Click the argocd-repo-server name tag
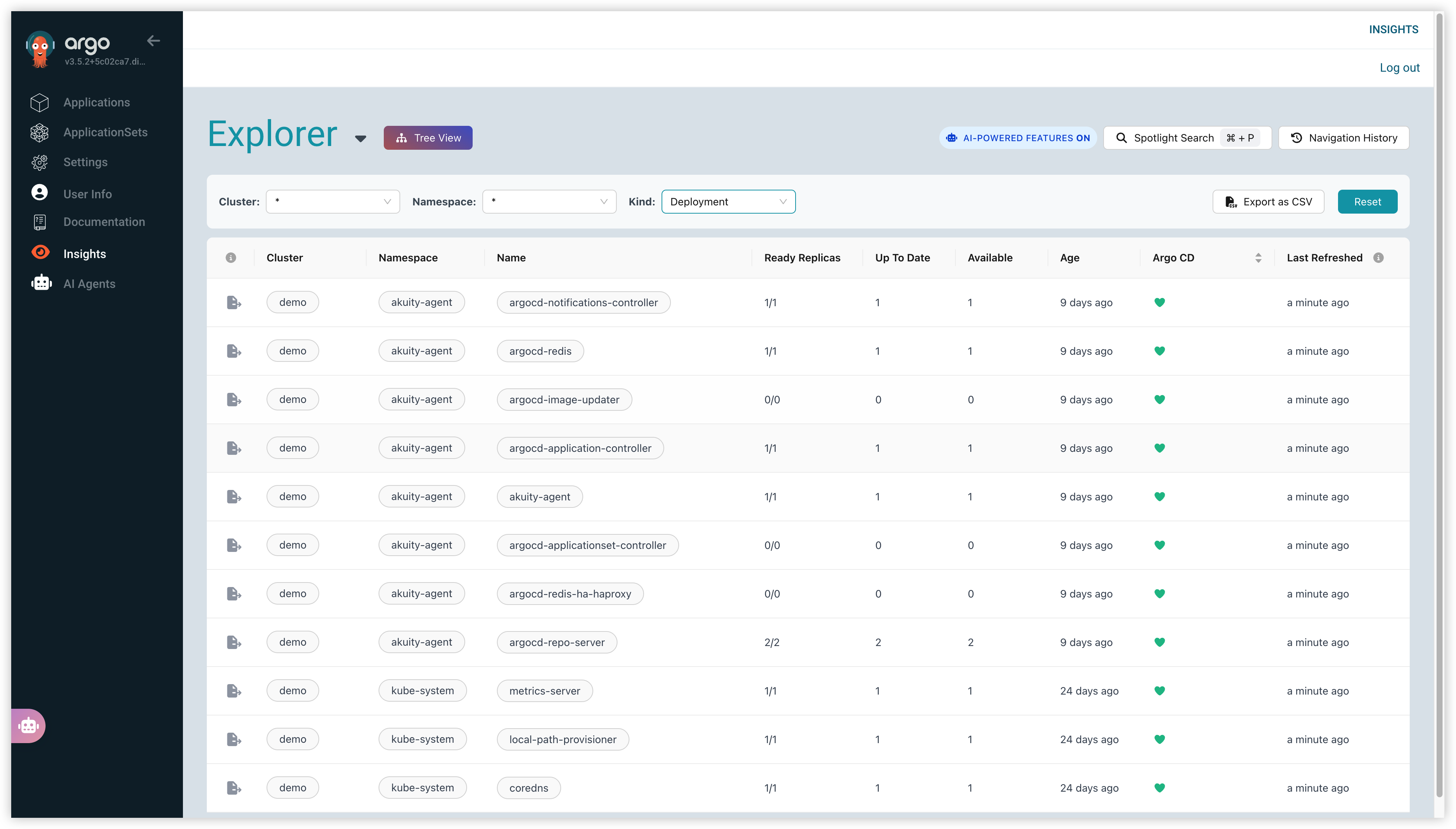1456x829 pixels. pyautogui.click(x=557, y=642)
